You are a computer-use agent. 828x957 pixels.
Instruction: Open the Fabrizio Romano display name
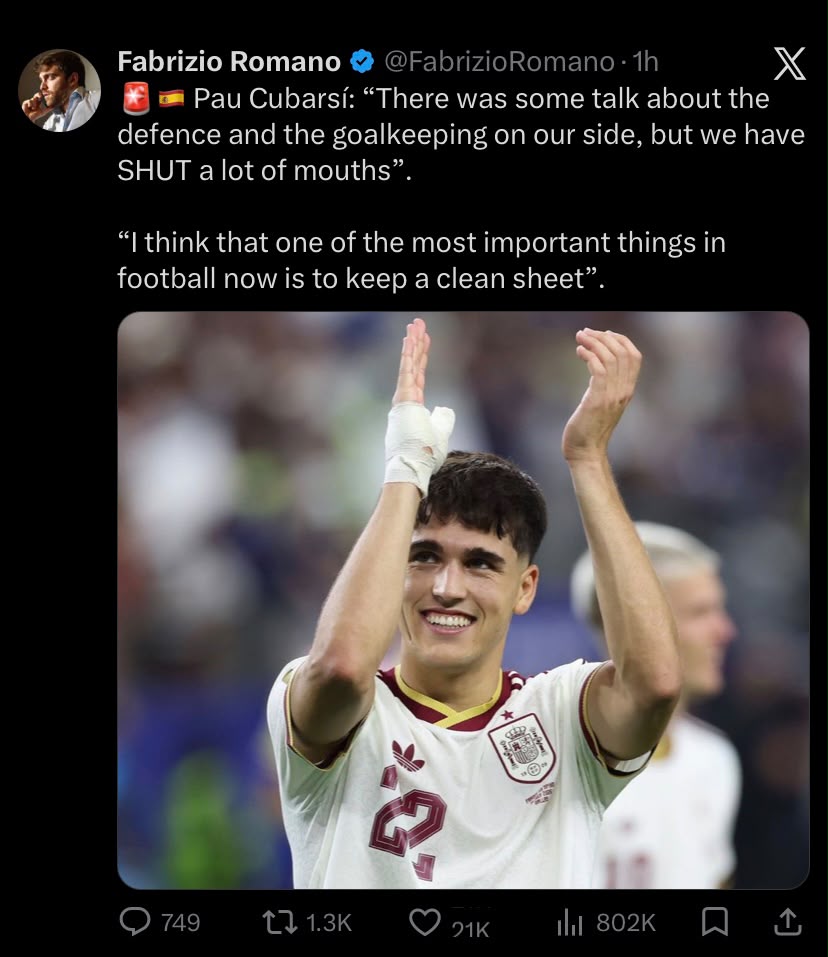pos(229,62)
